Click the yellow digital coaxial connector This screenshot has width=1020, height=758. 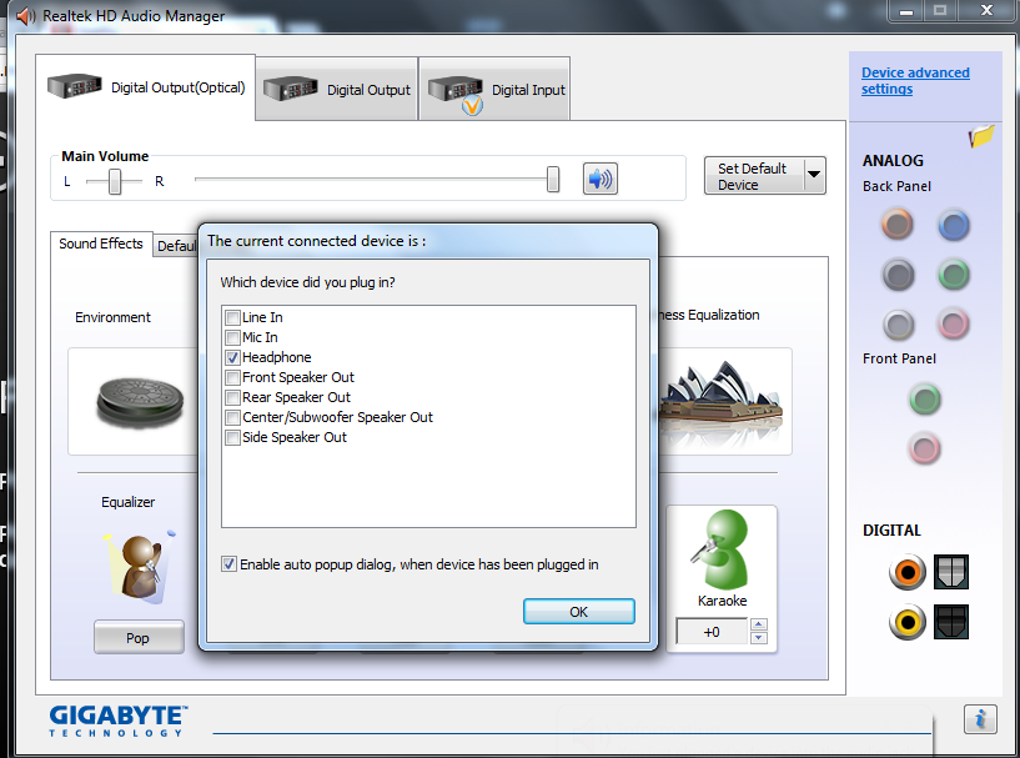tap(907, 622)
